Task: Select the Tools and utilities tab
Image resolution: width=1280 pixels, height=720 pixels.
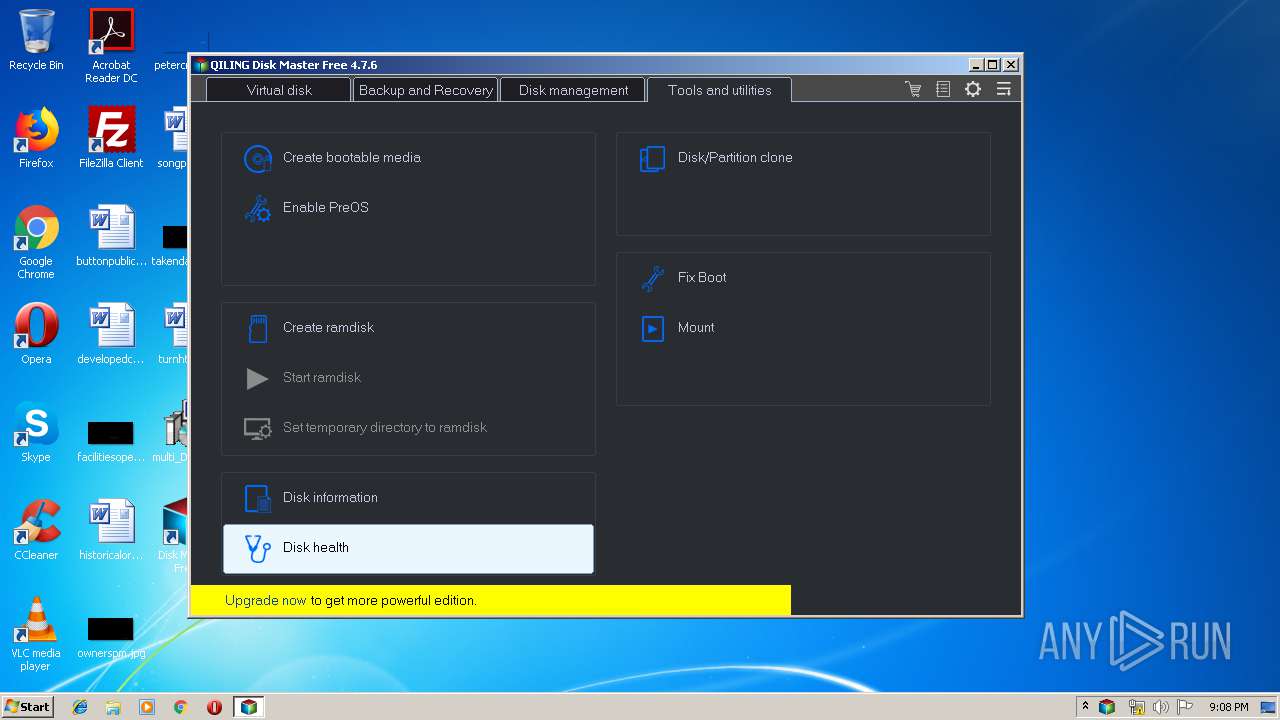Action: [719, 90]
